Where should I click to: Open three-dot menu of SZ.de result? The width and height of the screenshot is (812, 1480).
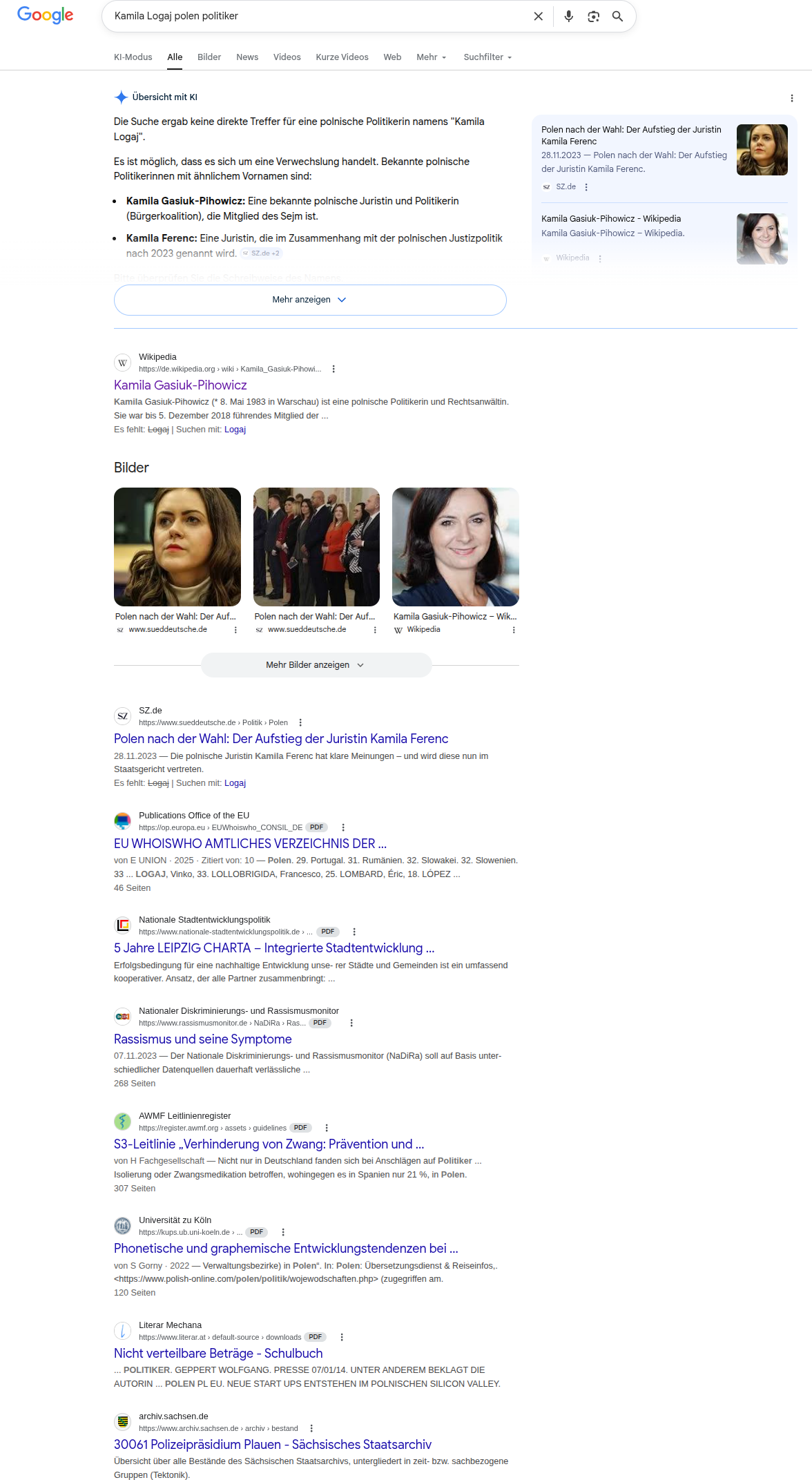300,722
